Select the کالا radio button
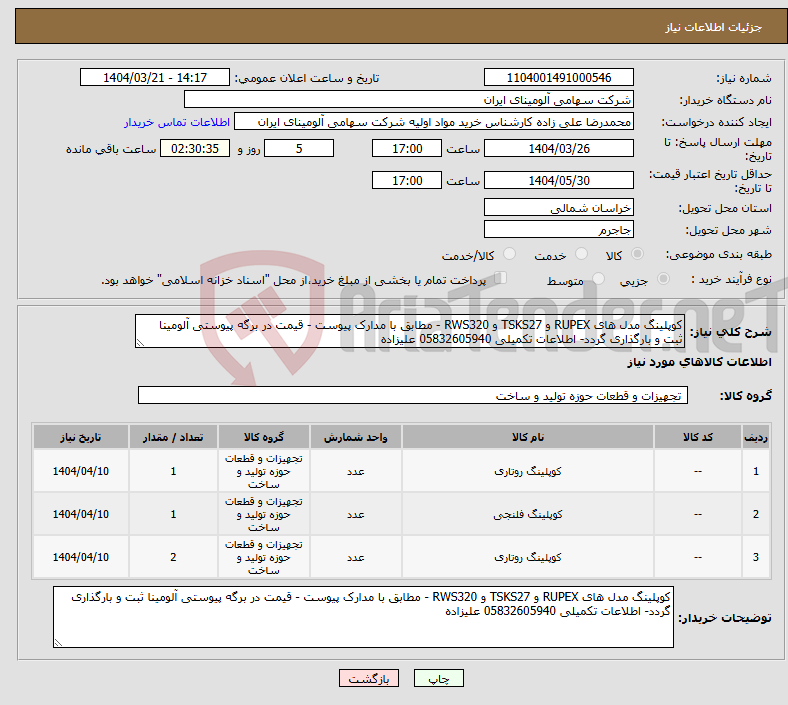Viewport: 788px width, 705px height. [x=637, y=254]
